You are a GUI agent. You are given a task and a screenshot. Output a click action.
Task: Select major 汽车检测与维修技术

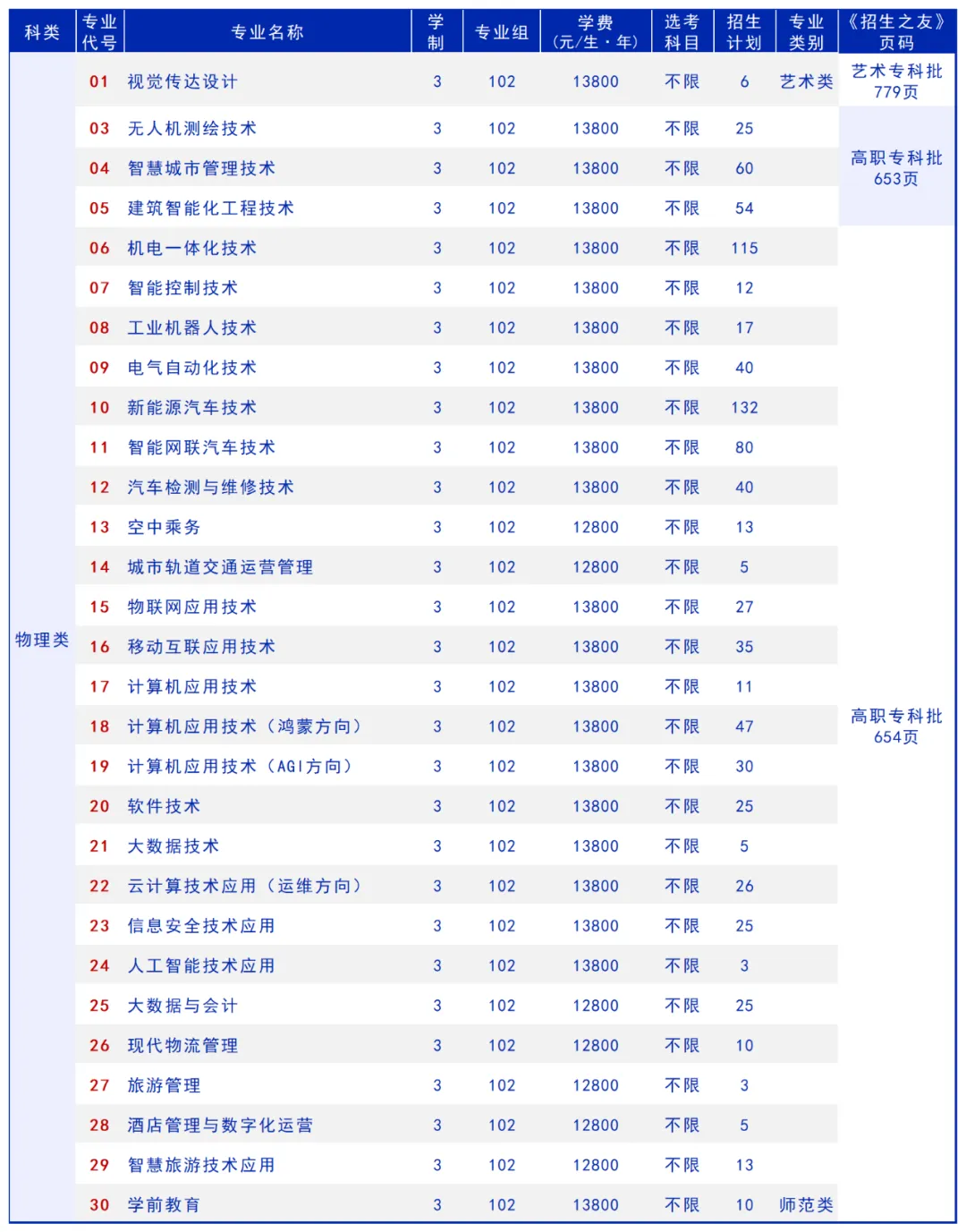pyautogui.click(x=211, y=487)
